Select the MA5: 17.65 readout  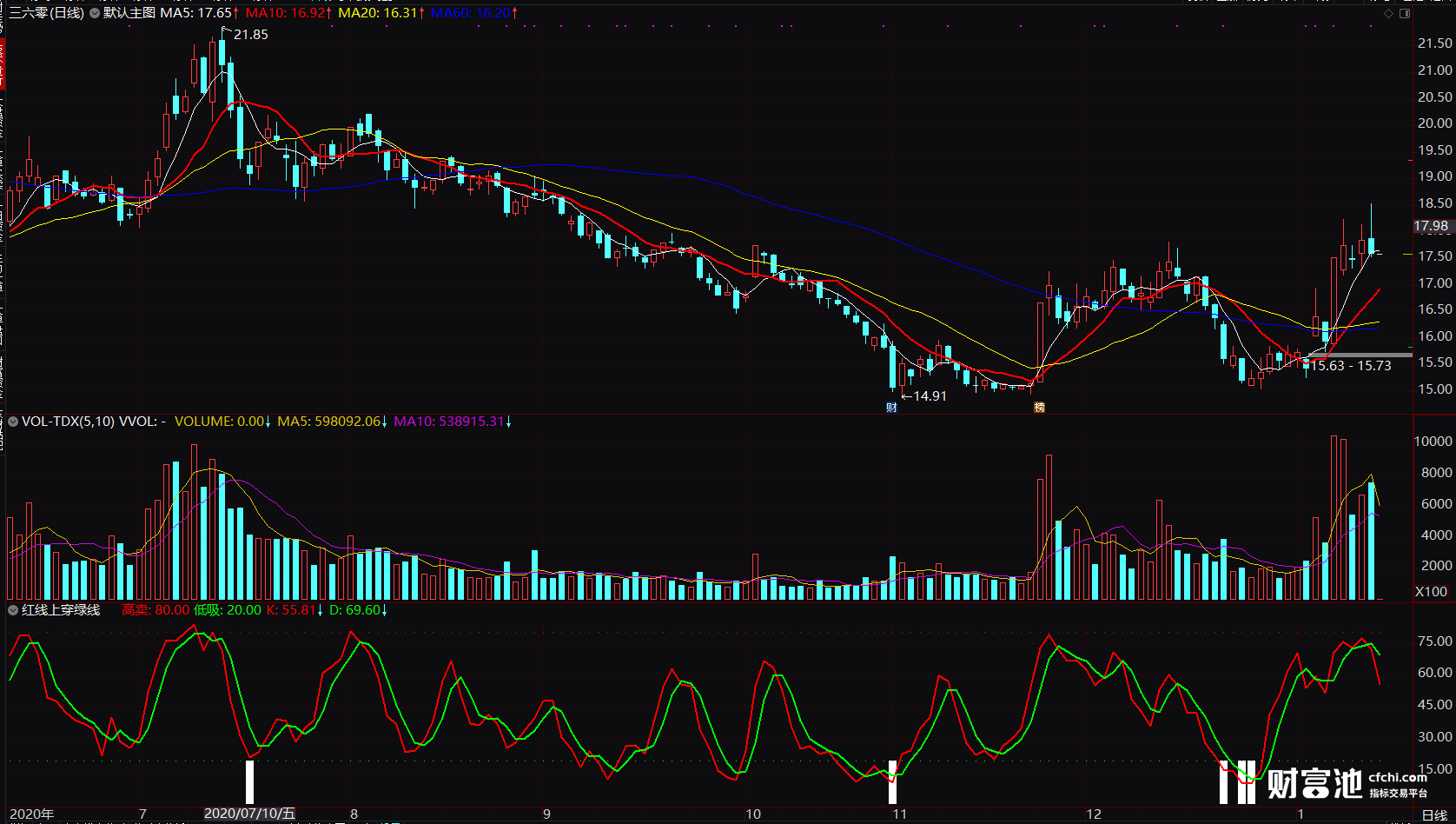[199, 13]
